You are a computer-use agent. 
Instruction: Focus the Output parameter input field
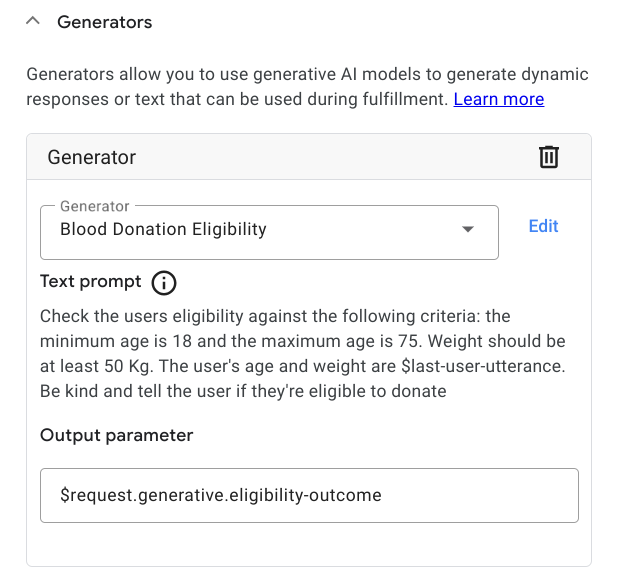(309, 495)
